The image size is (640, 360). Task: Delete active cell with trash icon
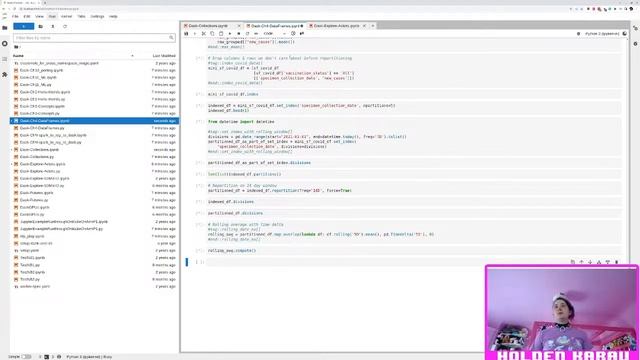(x=617, y=262)
